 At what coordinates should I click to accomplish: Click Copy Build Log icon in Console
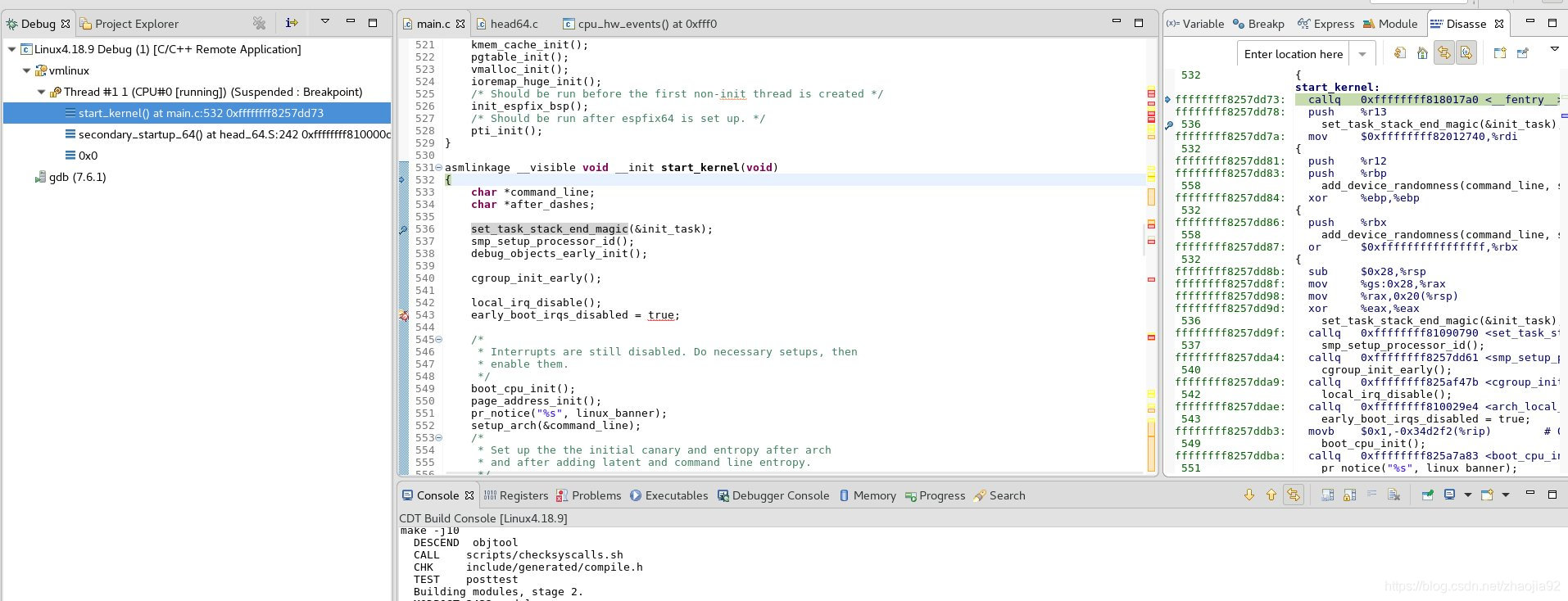tap(1328, 495)
